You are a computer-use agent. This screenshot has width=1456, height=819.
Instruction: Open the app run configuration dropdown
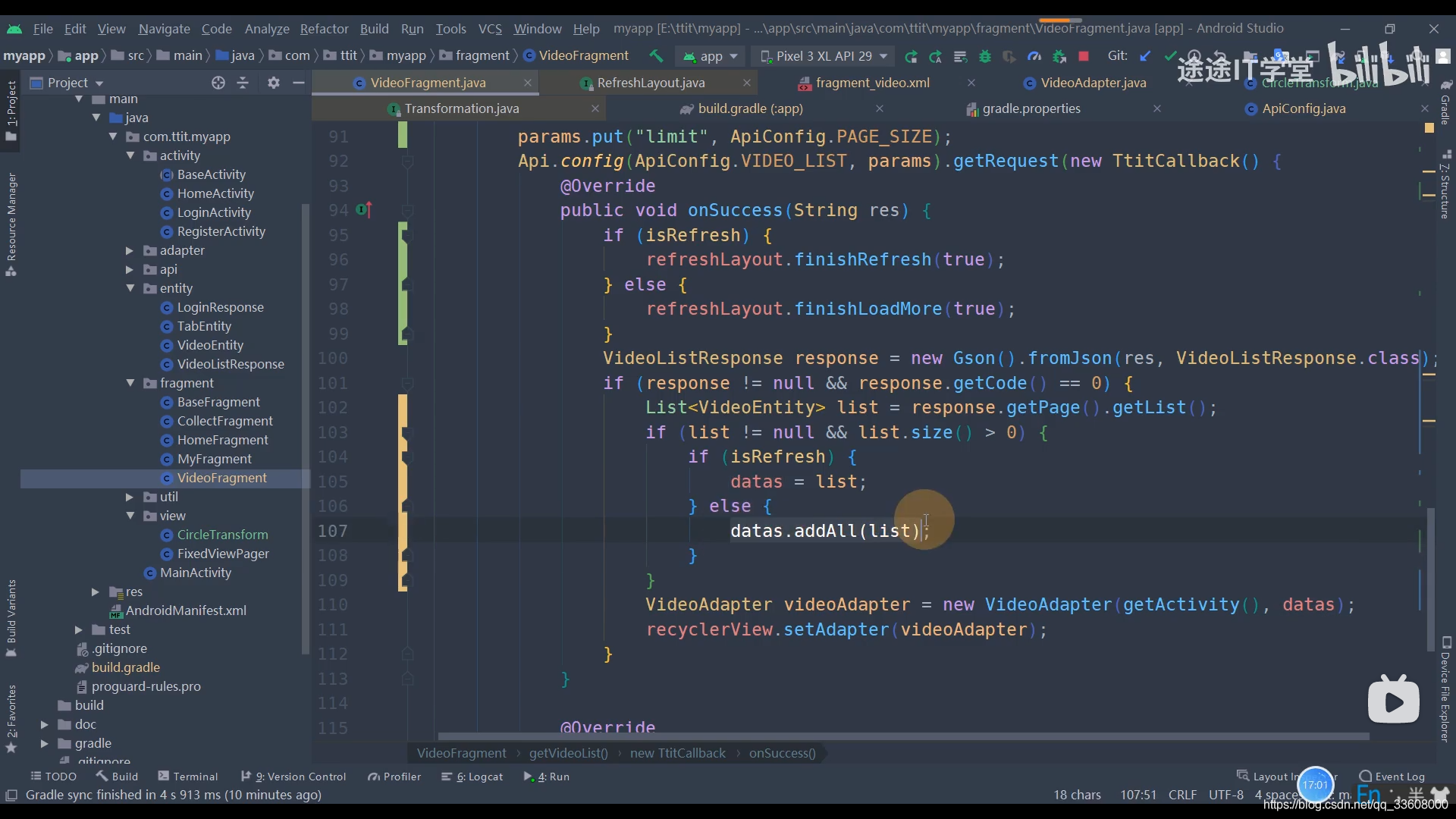click(711, 56)
